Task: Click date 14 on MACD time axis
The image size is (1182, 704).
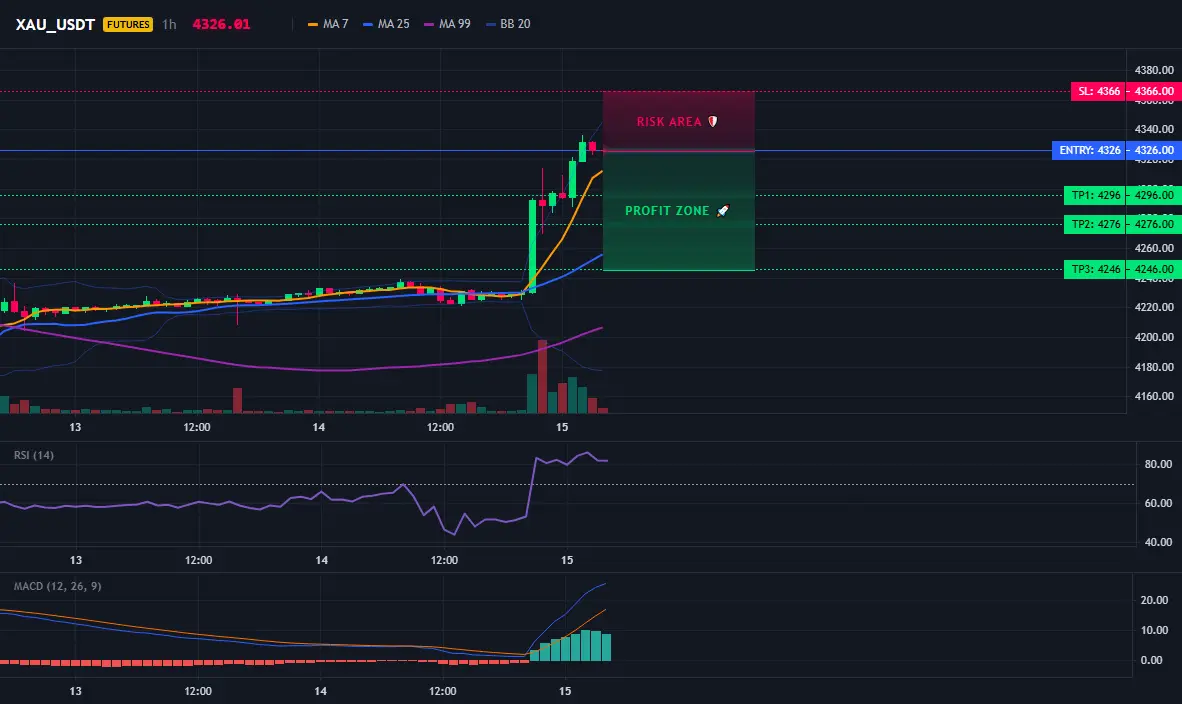Action: (x=320, y=691)
